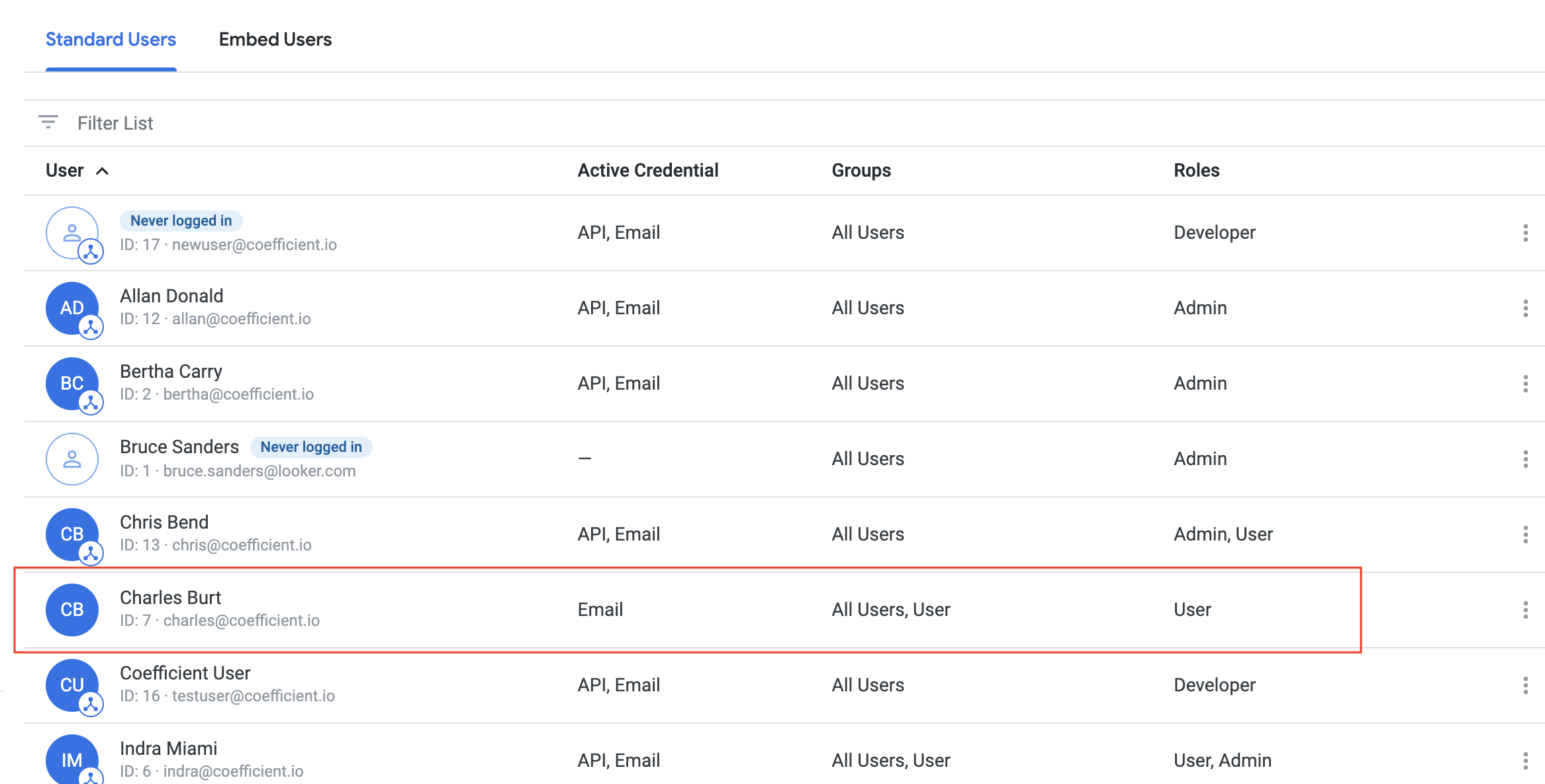This screenshot has width=1545, height=784.
Task: Open Charles Burt user name link
Action: click(x=170, y=597)
